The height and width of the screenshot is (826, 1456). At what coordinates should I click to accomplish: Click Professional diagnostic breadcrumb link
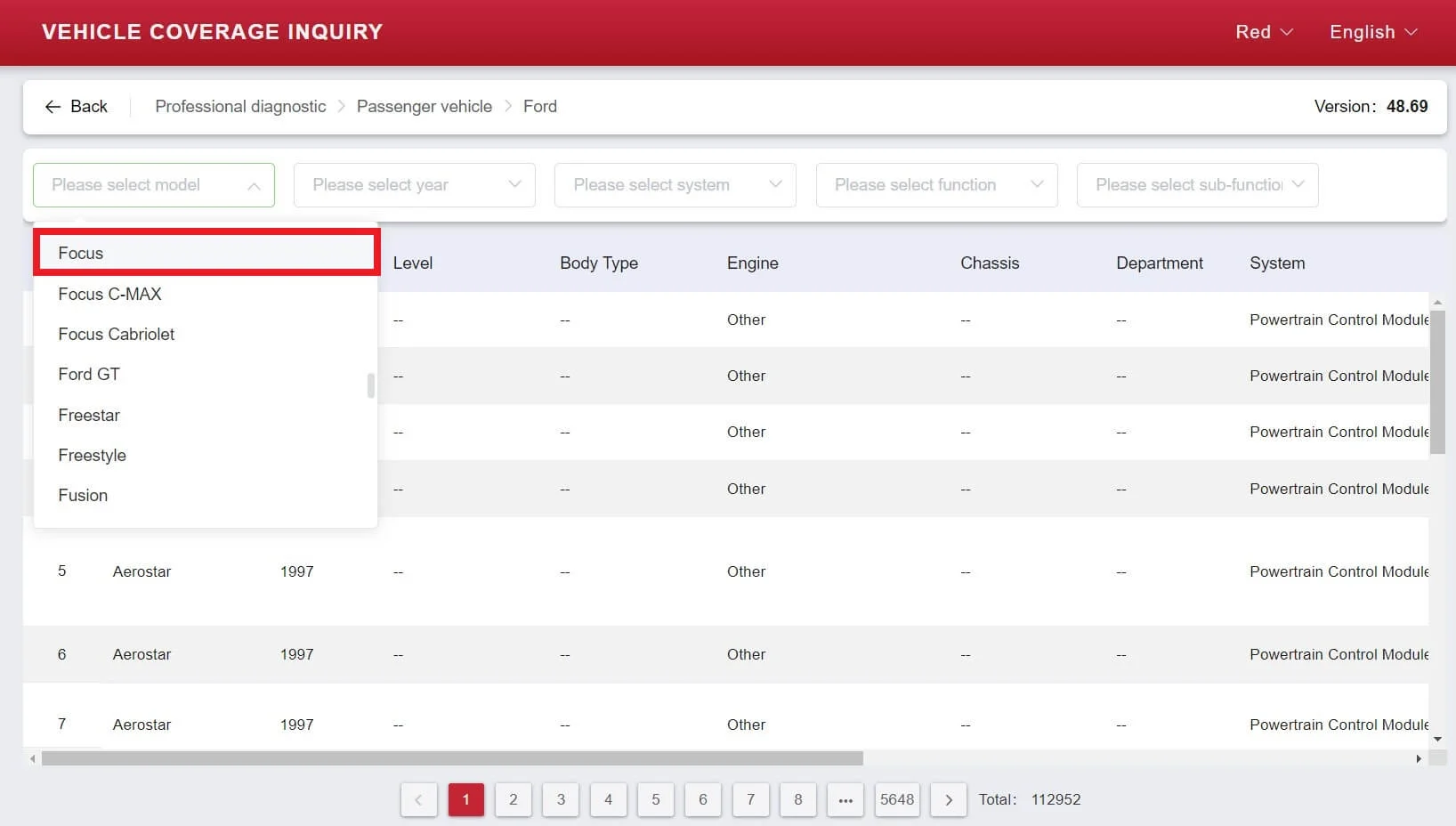coord(240,107)
